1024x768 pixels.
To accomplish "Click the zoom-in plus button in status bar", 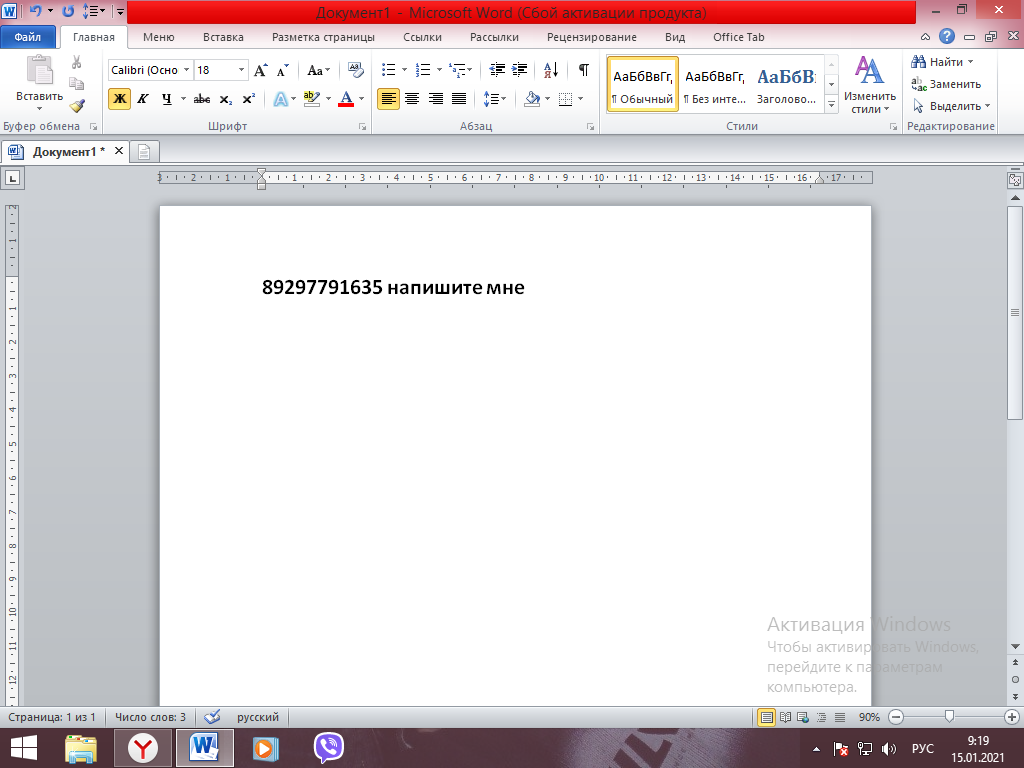I will tap(1011, 717).
